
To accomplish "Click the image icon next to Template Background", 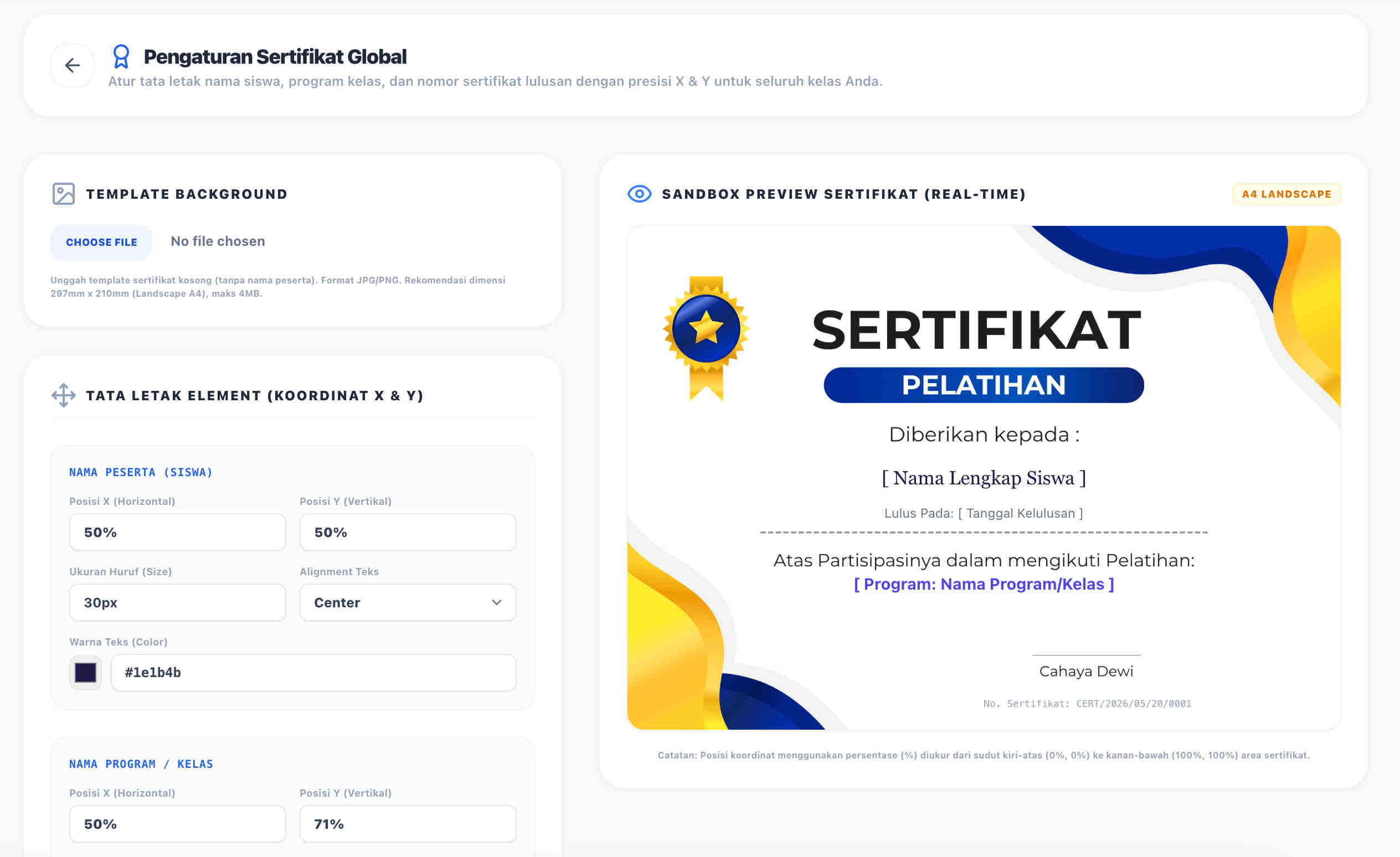I will coord(64,194).
